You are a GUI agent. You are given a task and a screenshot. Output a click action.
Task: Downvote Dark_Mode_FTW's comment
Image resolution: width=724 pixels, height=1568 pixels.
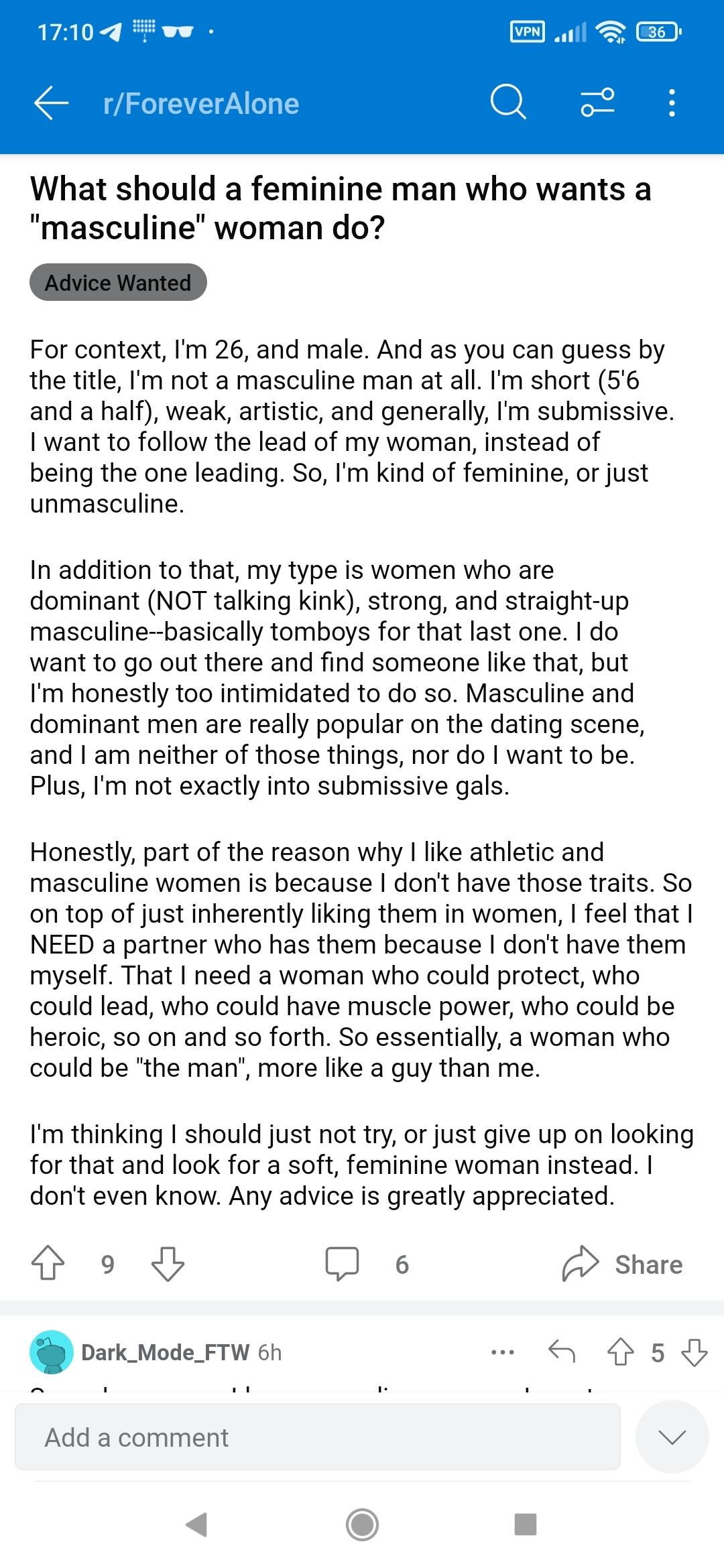tap(694, 1352)
